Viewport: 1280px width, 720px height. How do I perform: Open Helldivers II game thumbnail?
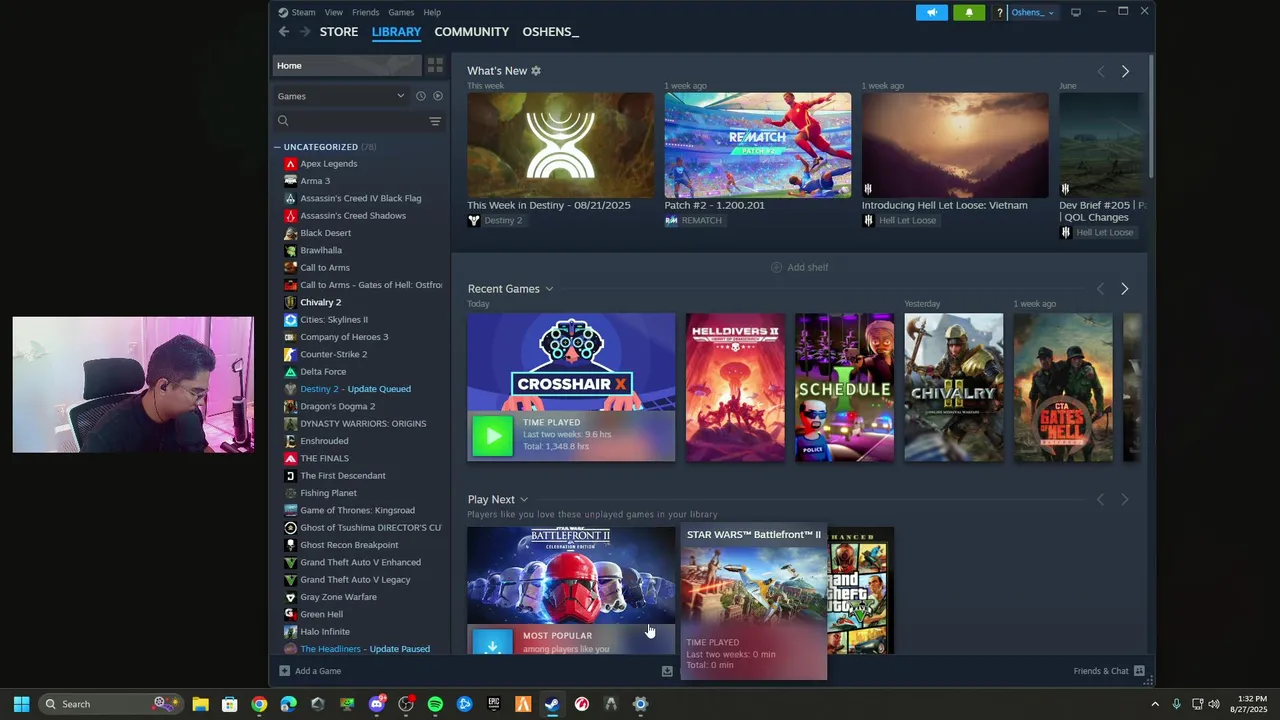pyautogui.click(x=735, y=388)
